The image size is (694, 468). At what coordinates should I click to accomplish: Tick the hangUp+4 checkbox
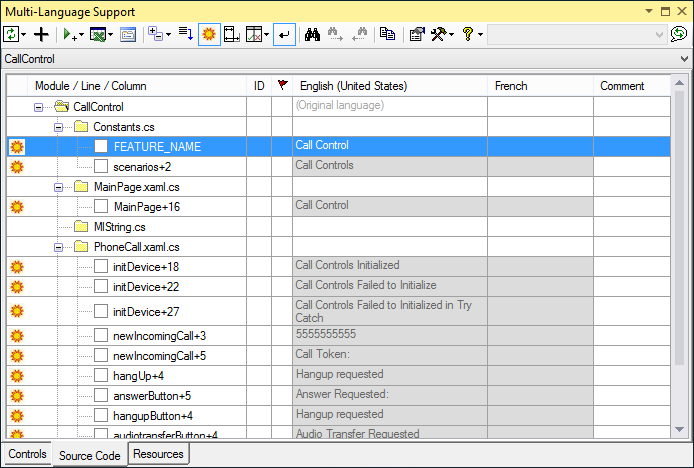(101, 376)
